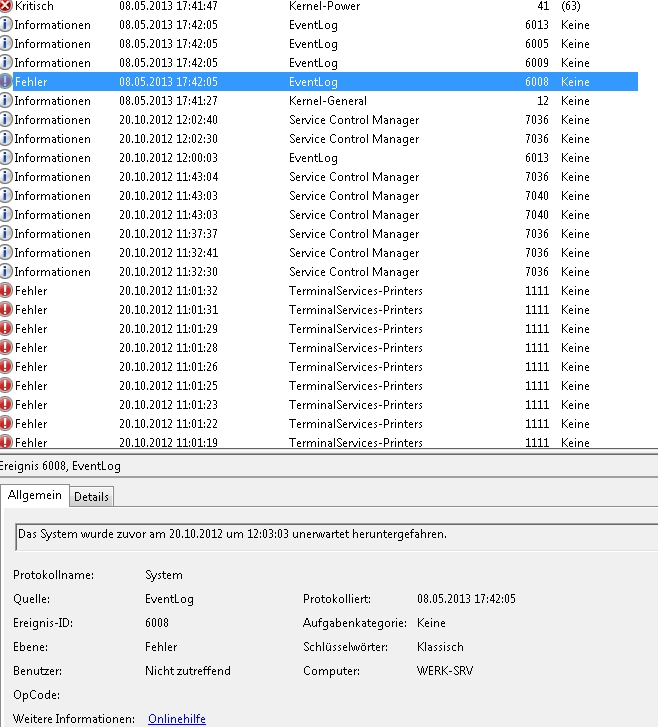Click the red error icon of 11:01:23 row
The image size is (658, 727).
6,405
